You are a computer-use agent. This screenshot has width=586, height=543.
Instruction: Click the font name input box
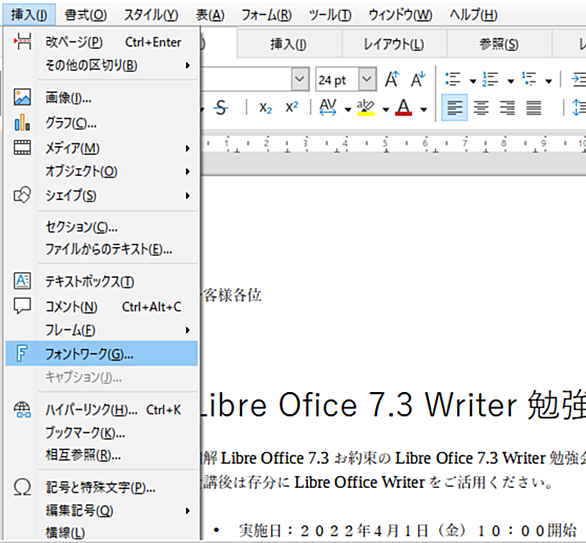coord(246,79)
